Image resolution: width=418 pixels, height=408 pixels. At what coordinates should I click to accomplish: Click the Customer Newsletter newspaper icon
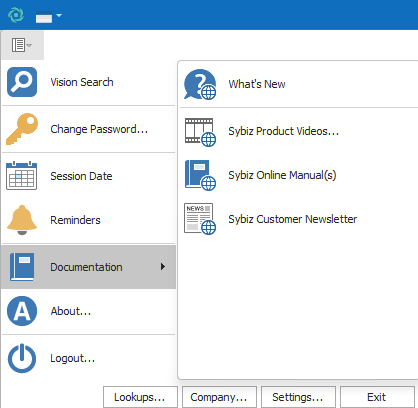point(200,219)
